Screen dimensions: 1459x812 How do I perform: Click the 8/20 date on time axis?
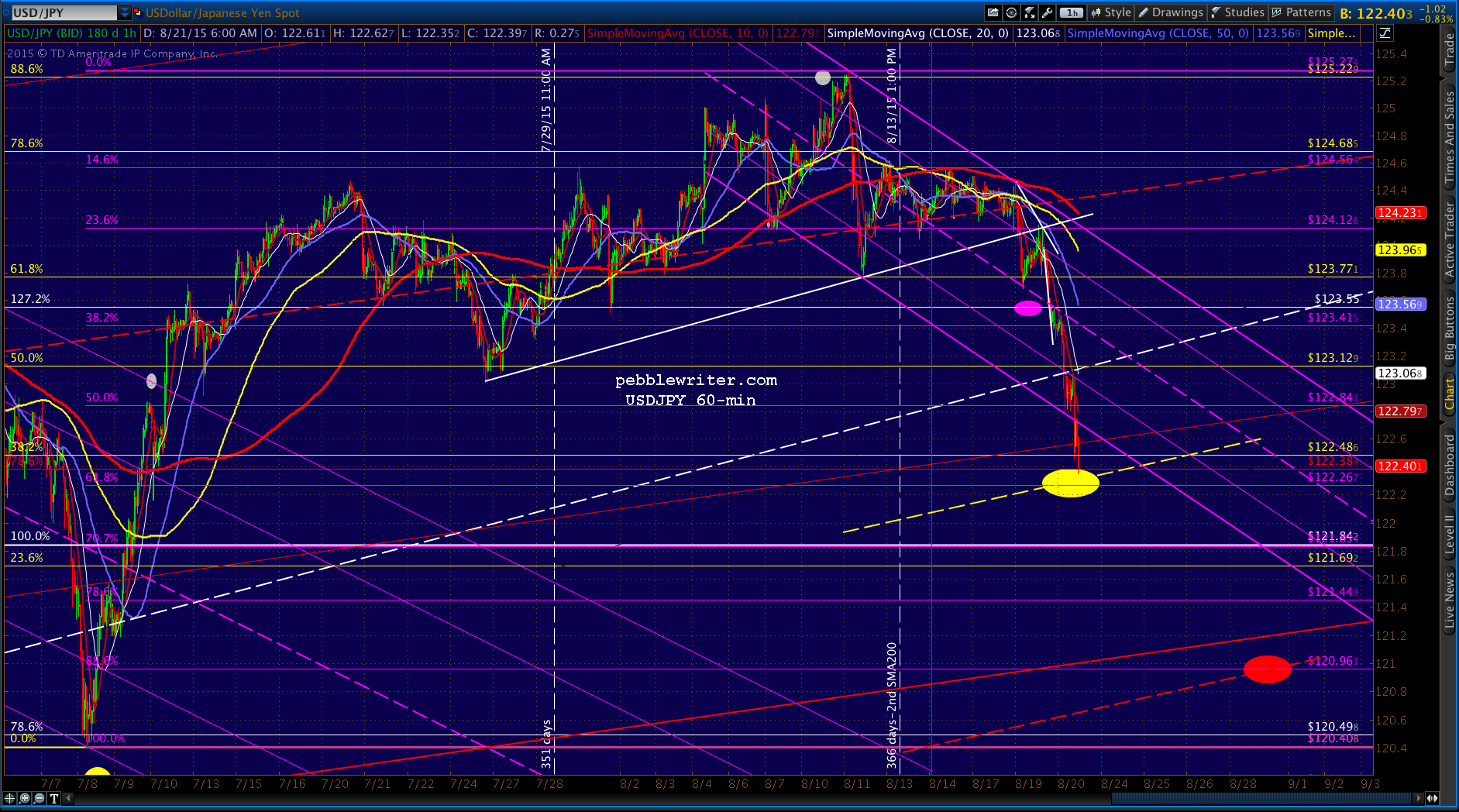tap(1071, 783)
